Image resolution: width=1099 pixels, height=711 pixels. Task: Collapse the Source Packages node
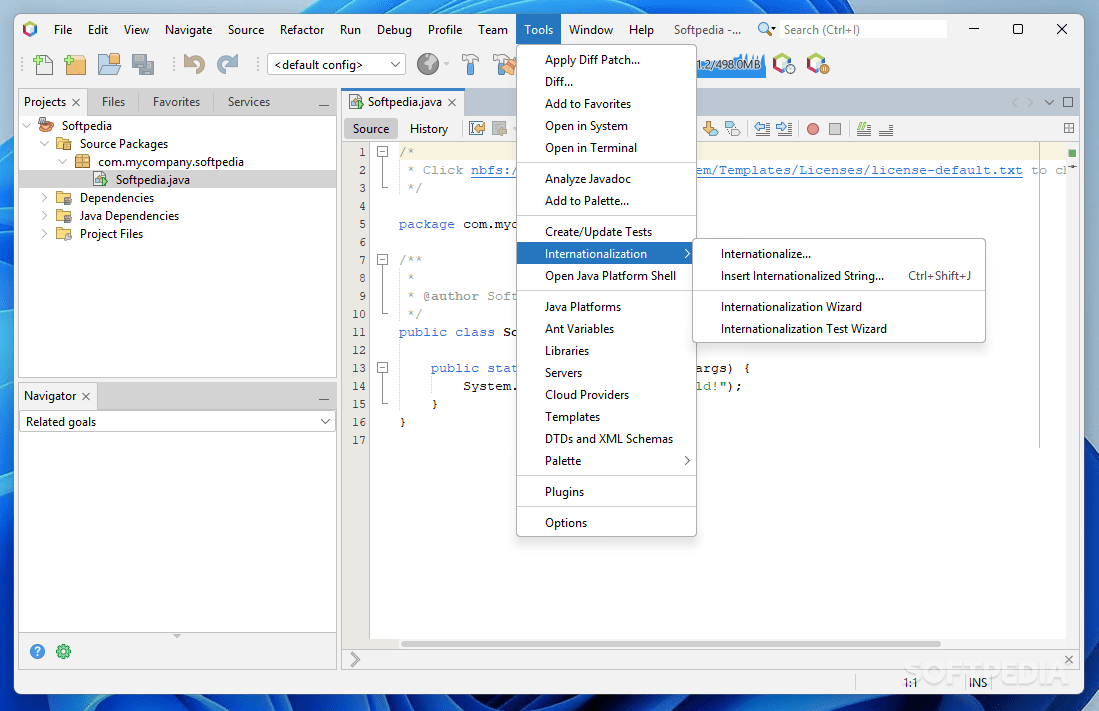pyautogui.click(x=44, y=144)
